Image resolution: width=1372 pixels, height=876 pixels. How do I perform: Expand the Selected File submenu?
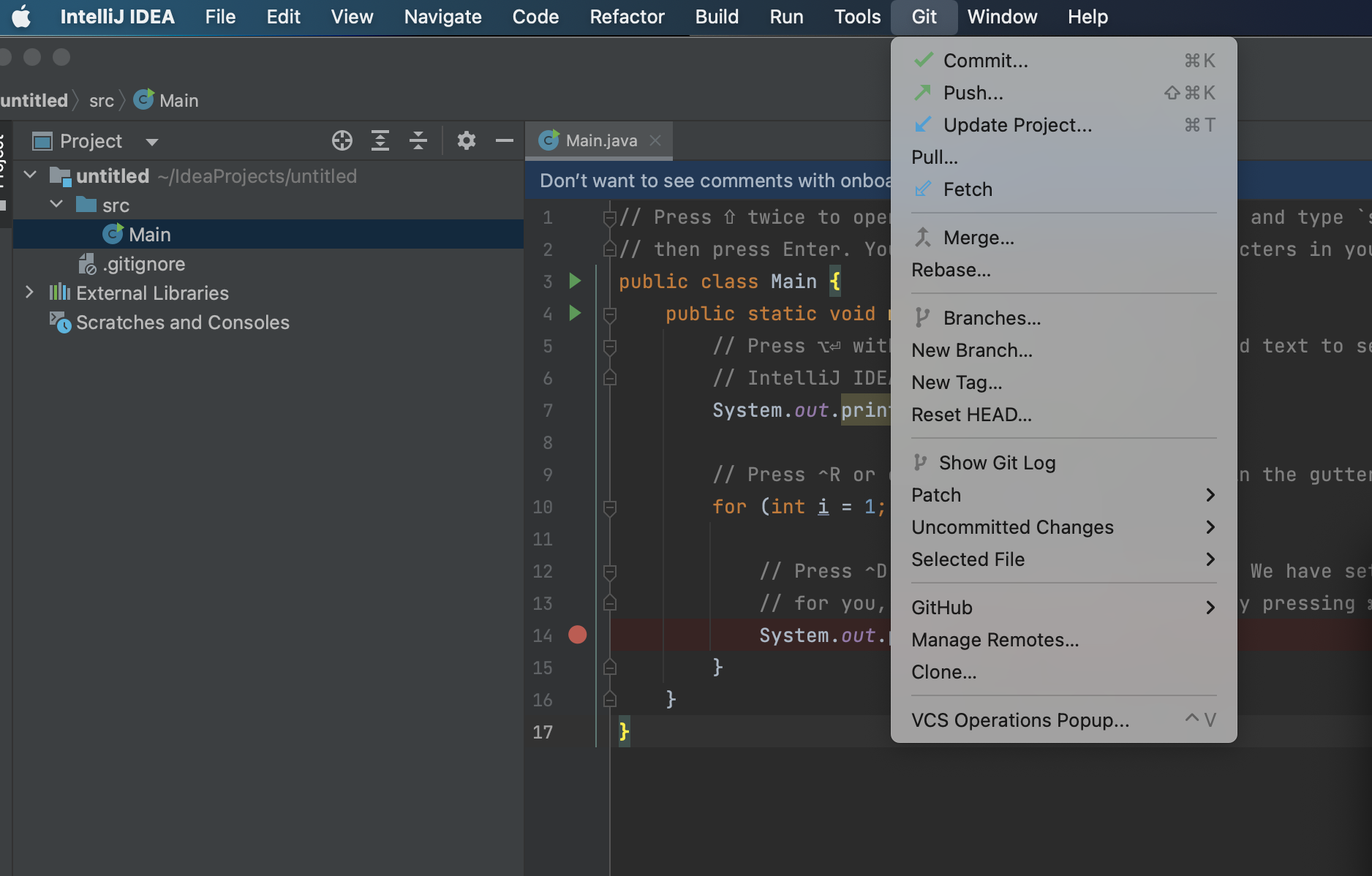pyautogui.click(x=1210, y=559)
